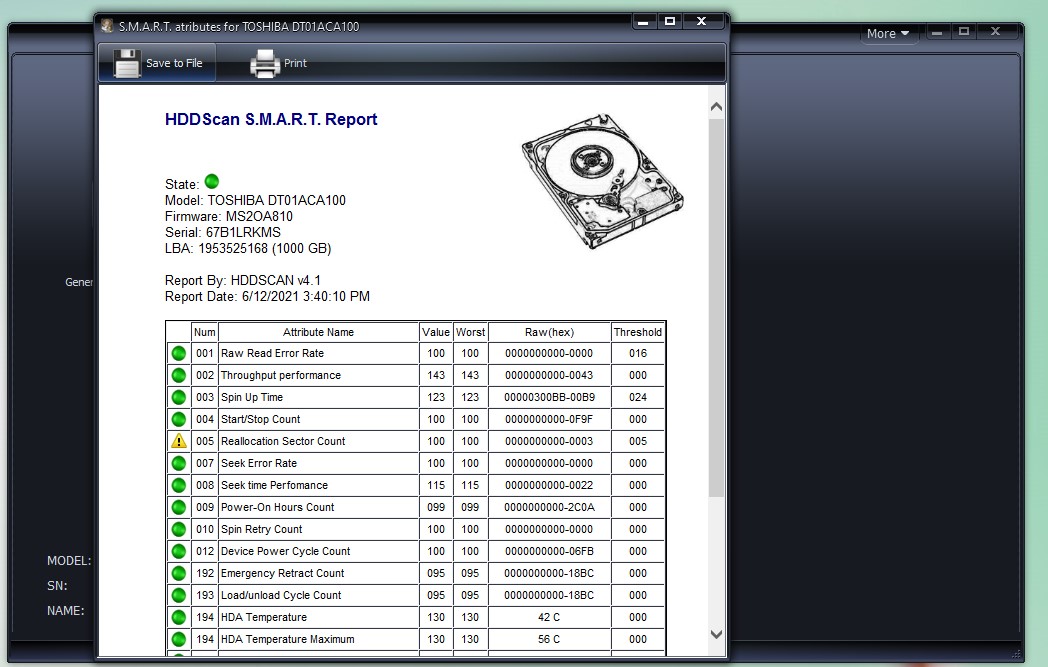Click the Attribute Name column header
Image resolution: width=1048 pixels, height=667 pixels.
[x=318, y=332]
